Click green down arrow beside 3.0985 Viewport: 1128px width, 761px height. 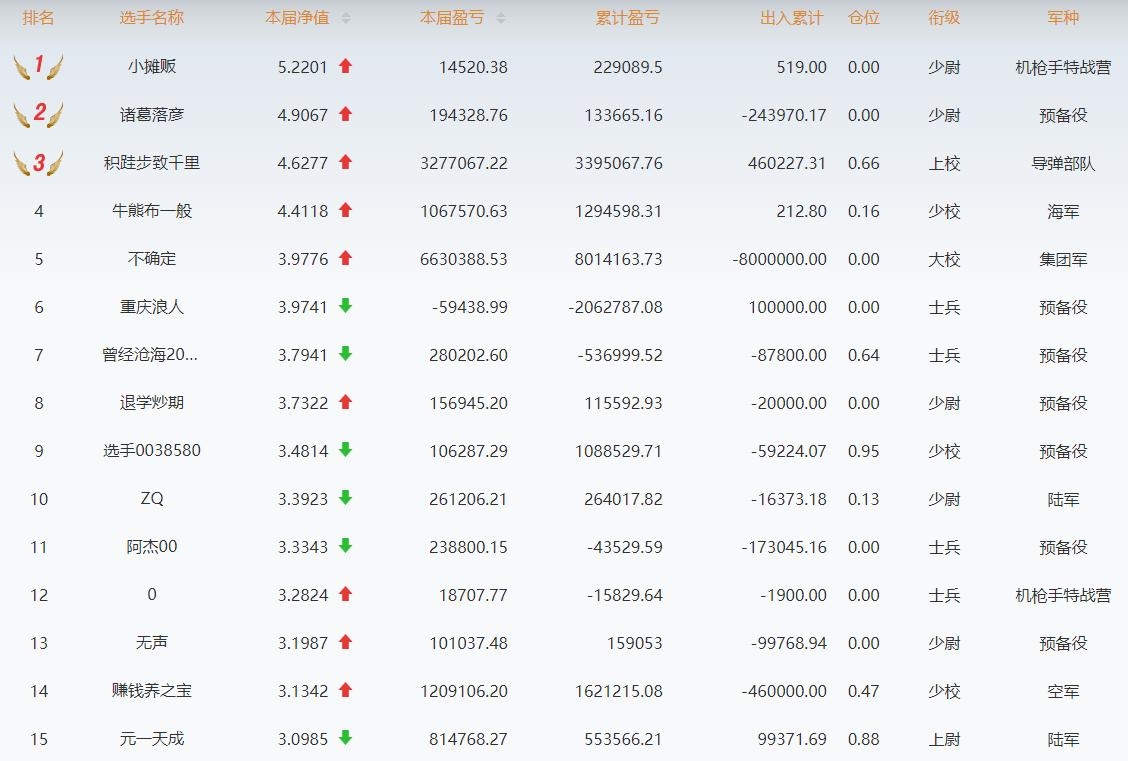tap(346, 738)
